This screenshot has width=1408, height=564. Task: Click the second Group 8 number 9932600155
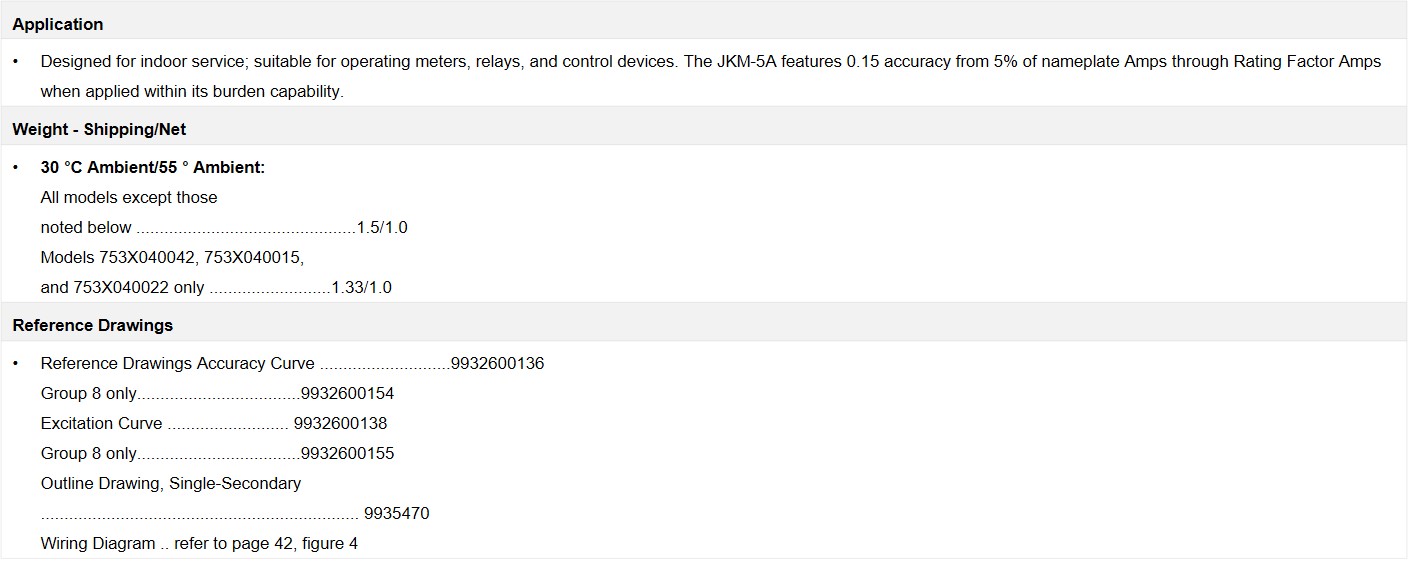[x=347, y=454]
